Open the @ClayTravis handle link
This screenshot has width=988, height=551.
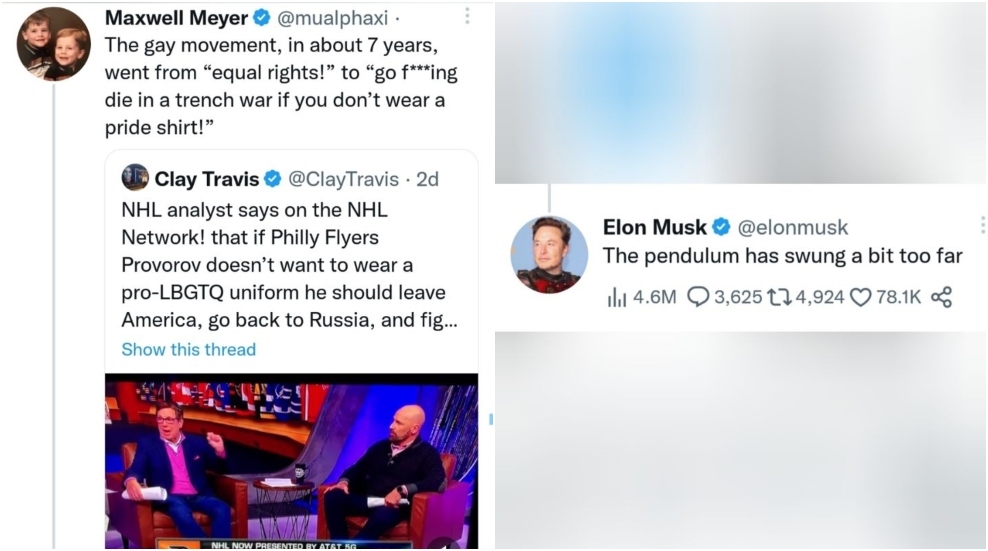pos(343,179)
